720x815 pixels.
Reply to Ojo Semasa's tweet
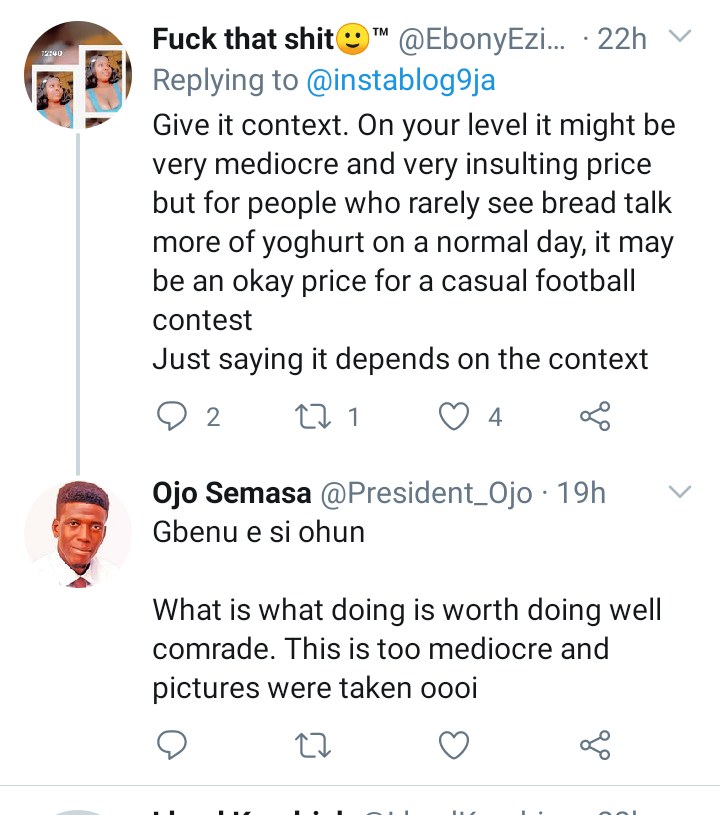click(174, 744)
